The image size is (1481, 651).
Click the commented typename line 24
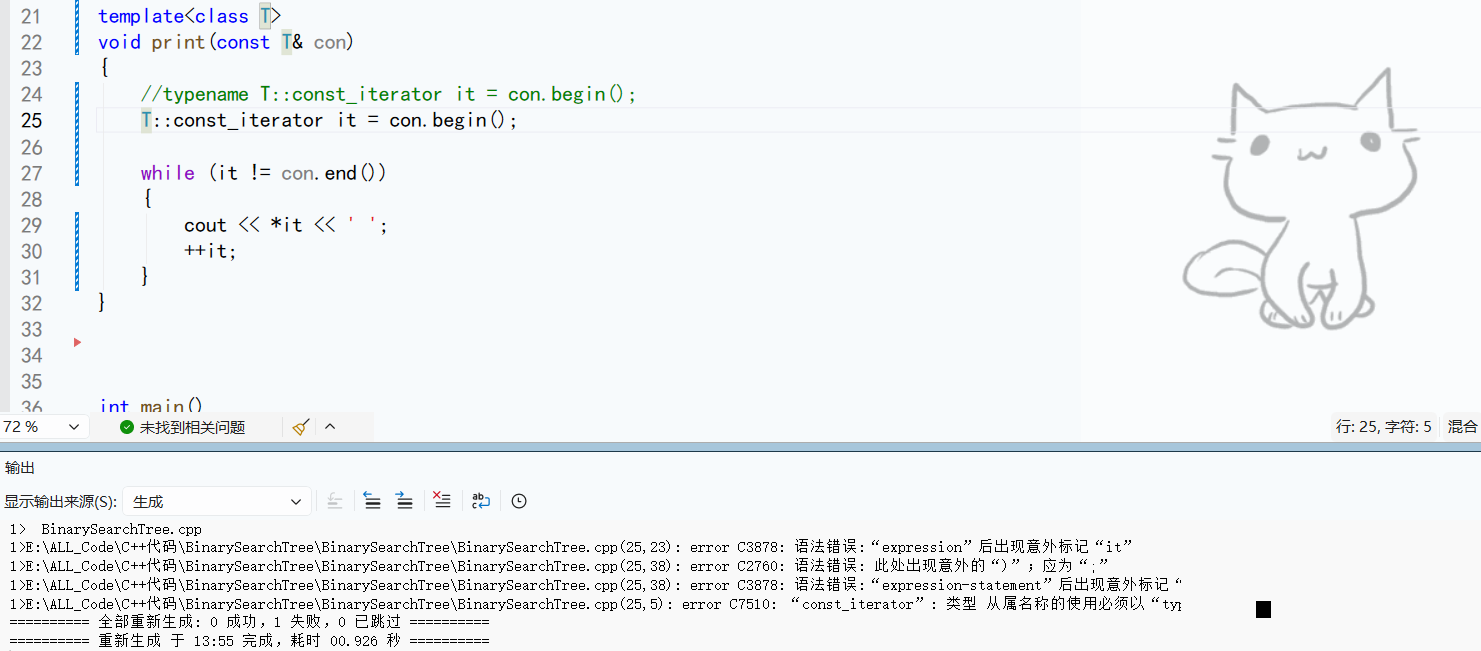click(x=388, y=94)
